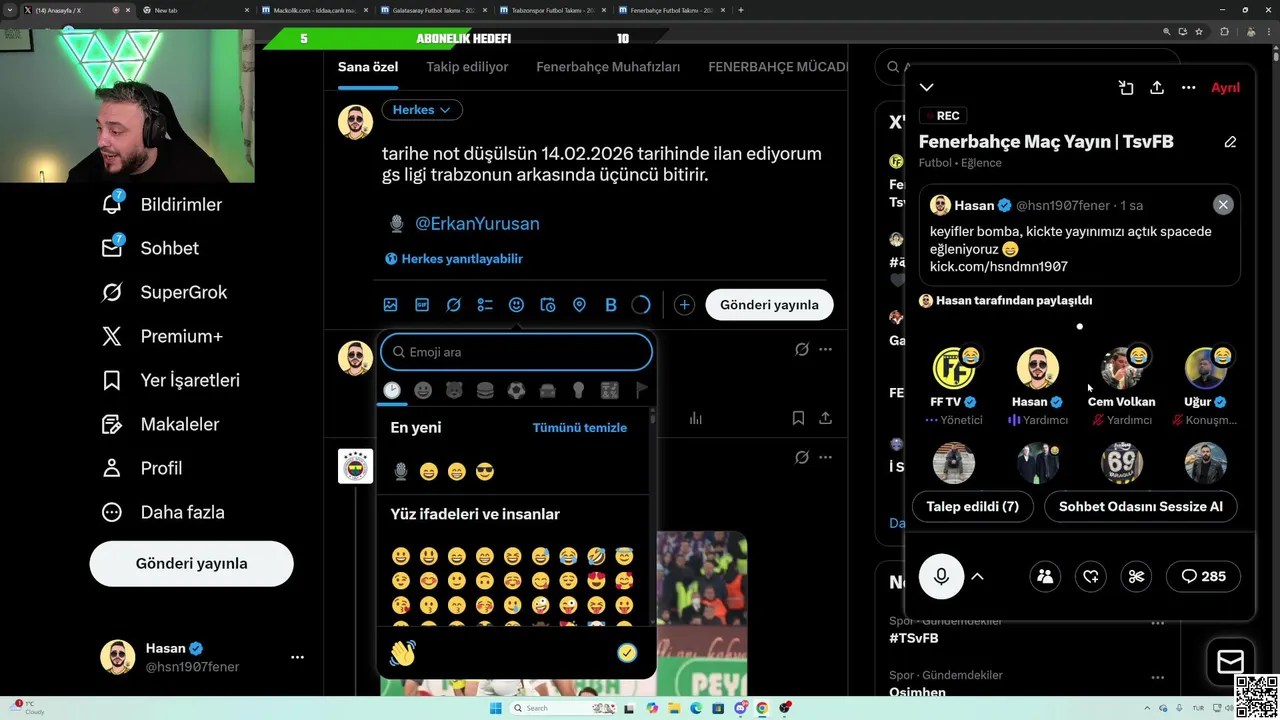1280x720 pixels.
Task: Open Makaleler in sidebar
Action: click(x=159, y=424)
